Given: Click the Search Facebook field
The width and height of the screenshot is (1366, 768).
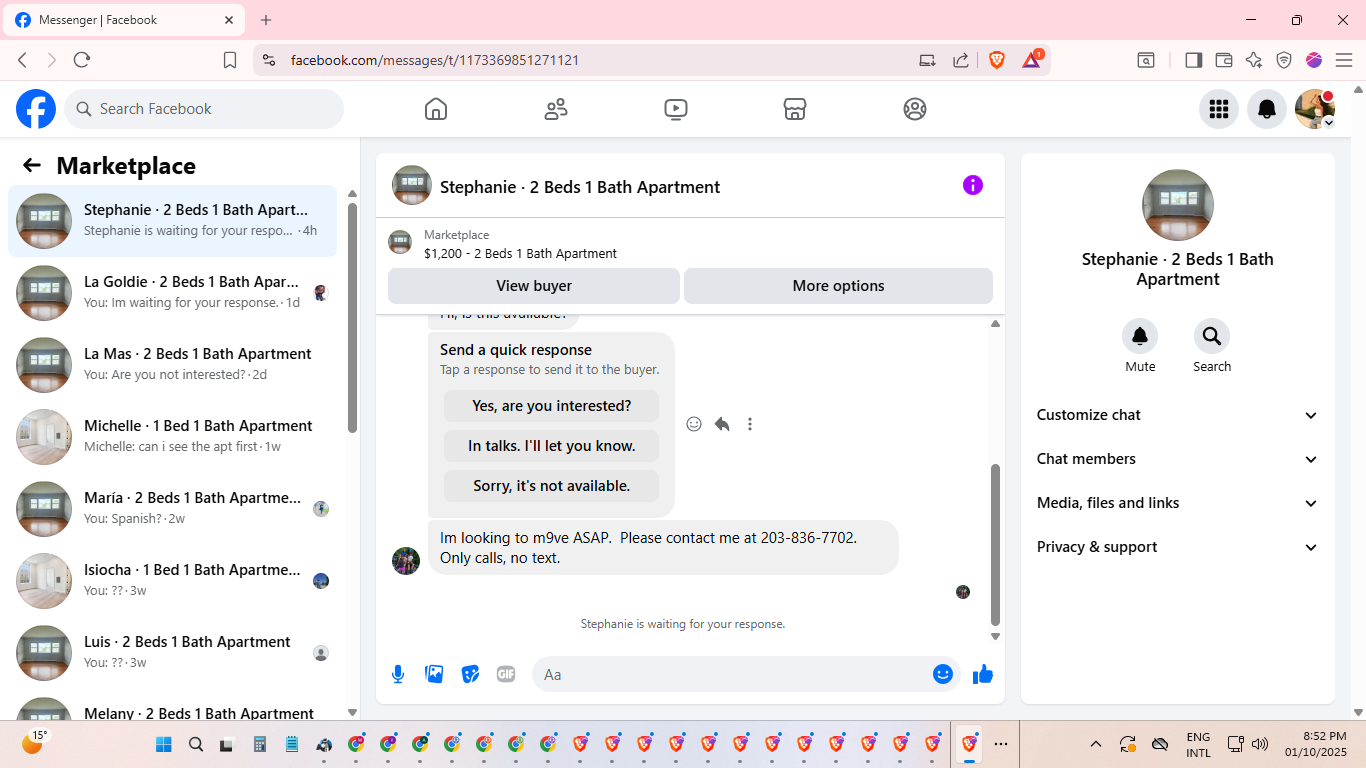Looking at the screenshot, I should pos(204,109).
